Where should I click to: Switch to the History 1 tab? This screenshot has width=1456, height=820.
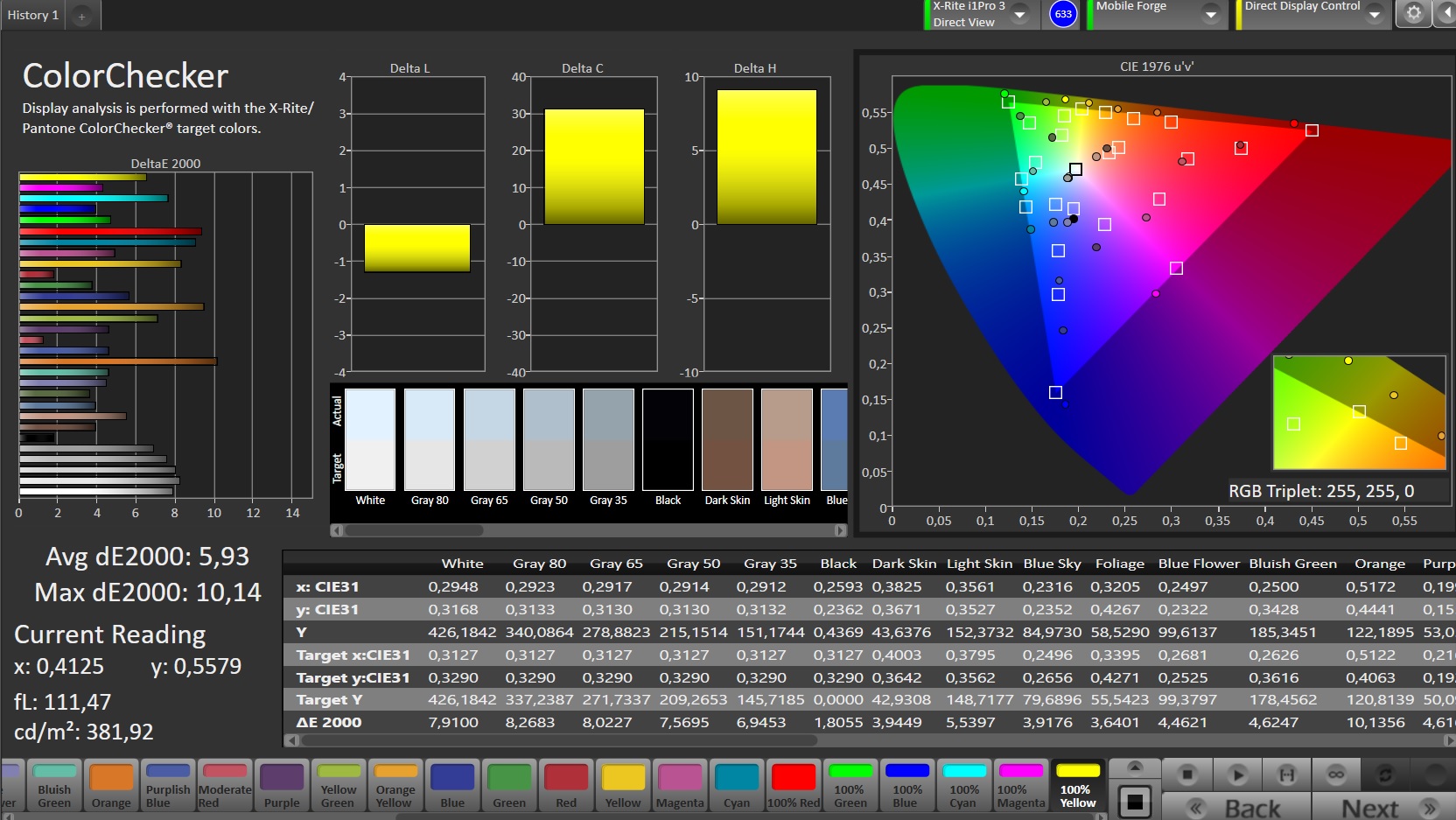[x=33, y=15]
